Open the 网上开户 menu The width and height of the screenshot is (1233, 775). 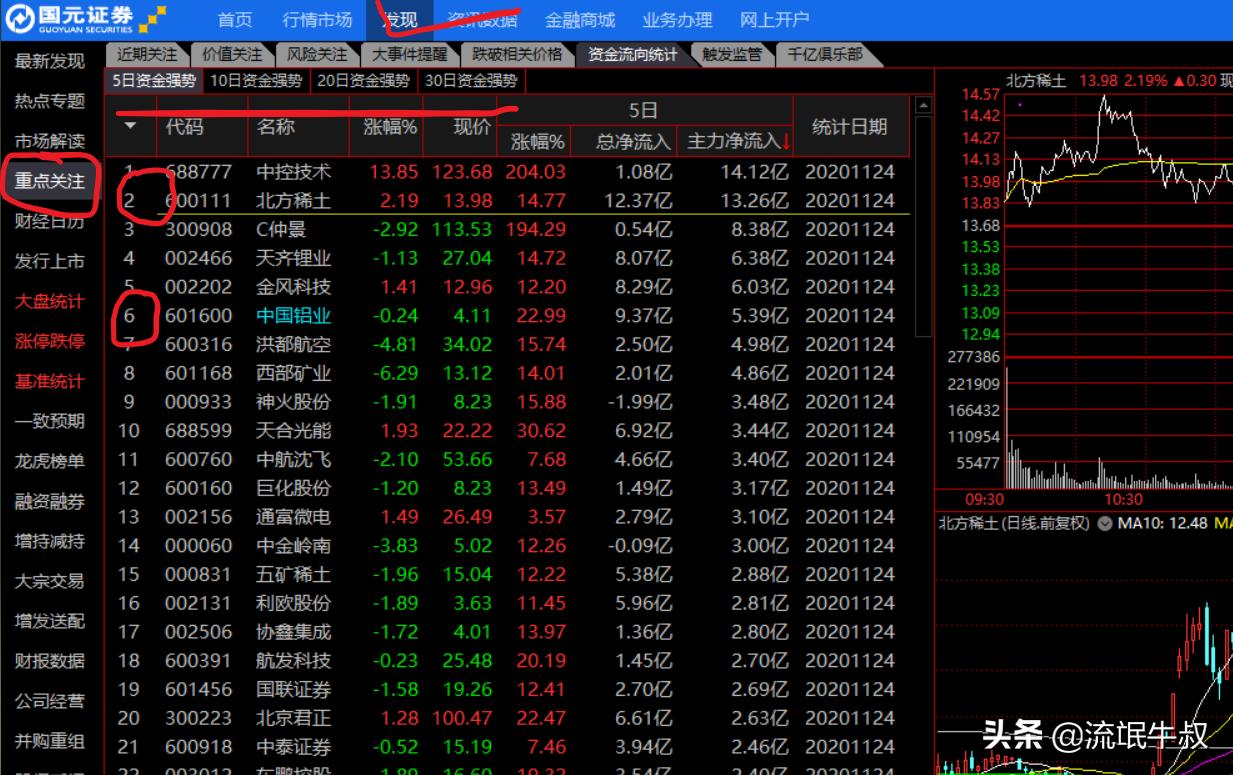(775, 19)
